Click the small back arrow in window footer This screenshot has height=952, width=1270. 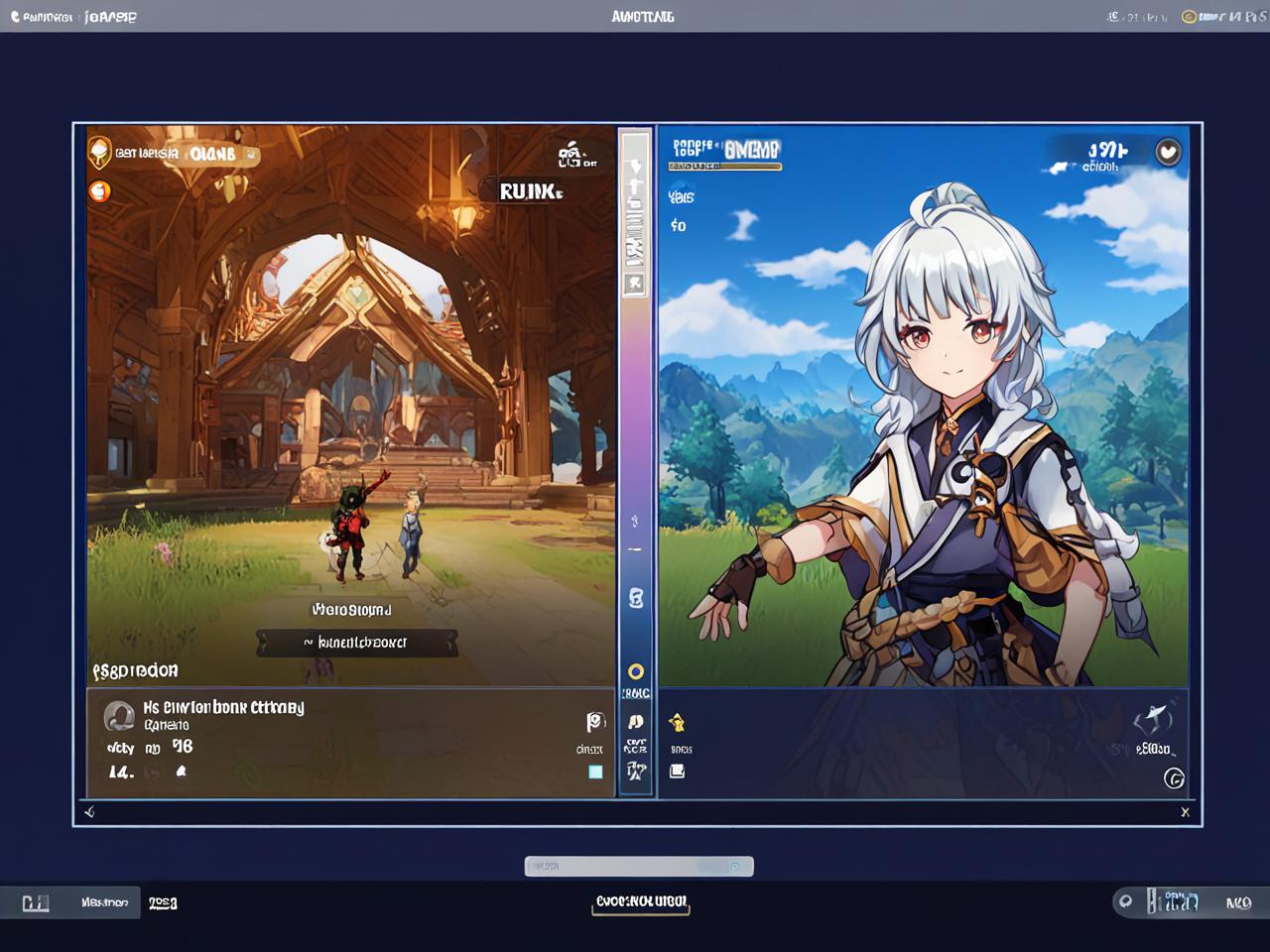click(x=90, y=812)
